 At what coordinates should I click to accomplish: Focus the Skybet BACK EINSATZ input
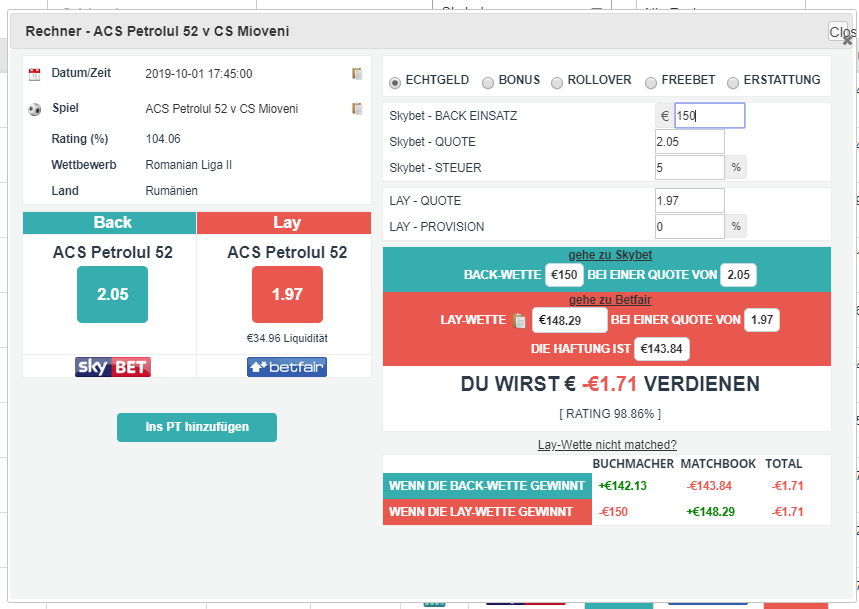[709, 116]
